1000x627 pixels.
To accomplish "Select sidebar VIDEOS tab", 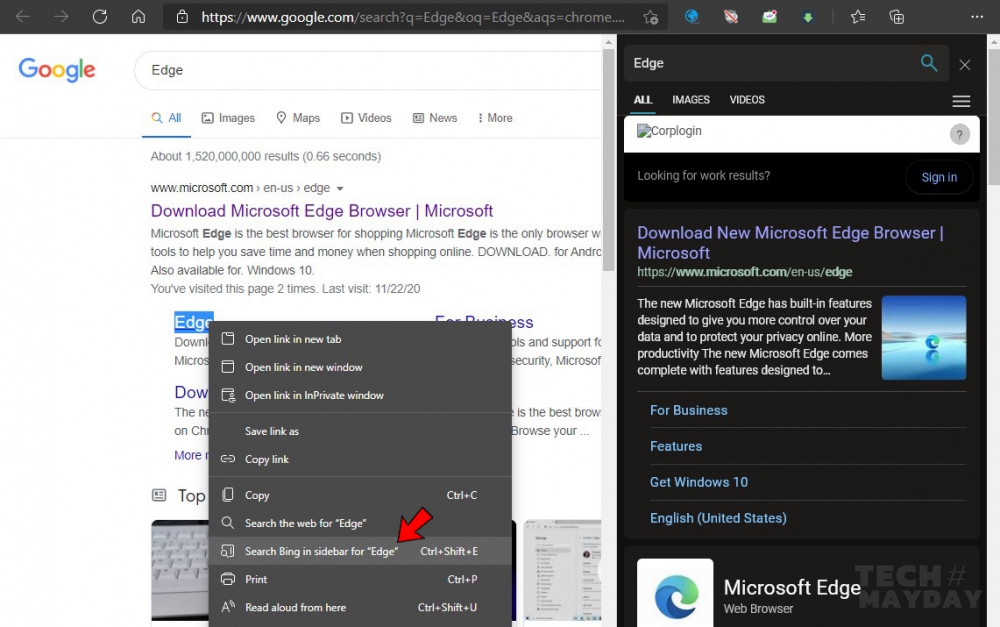I will pos(747,100).
